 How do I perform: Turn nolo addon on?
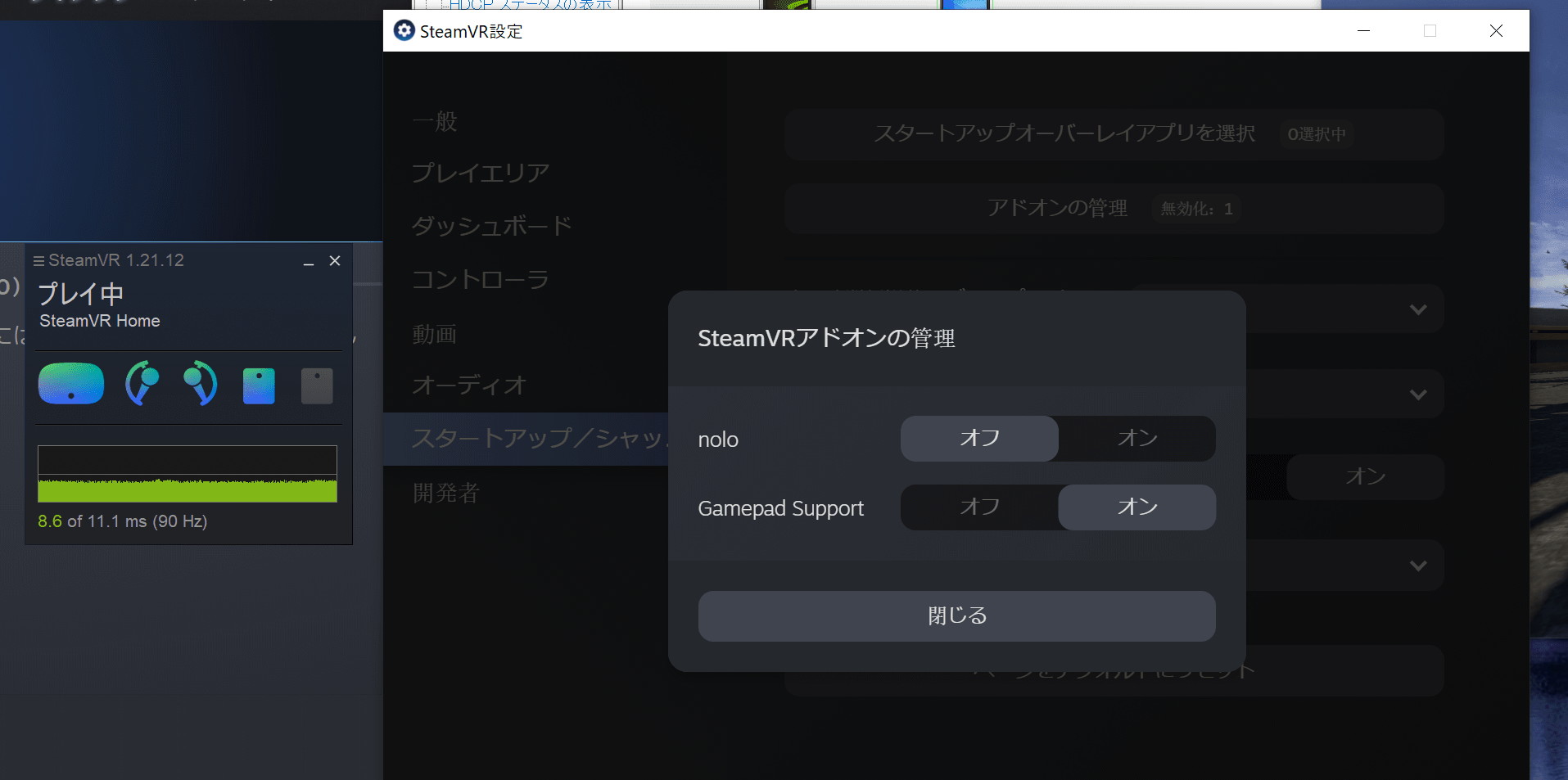(x=1137, y=439)
